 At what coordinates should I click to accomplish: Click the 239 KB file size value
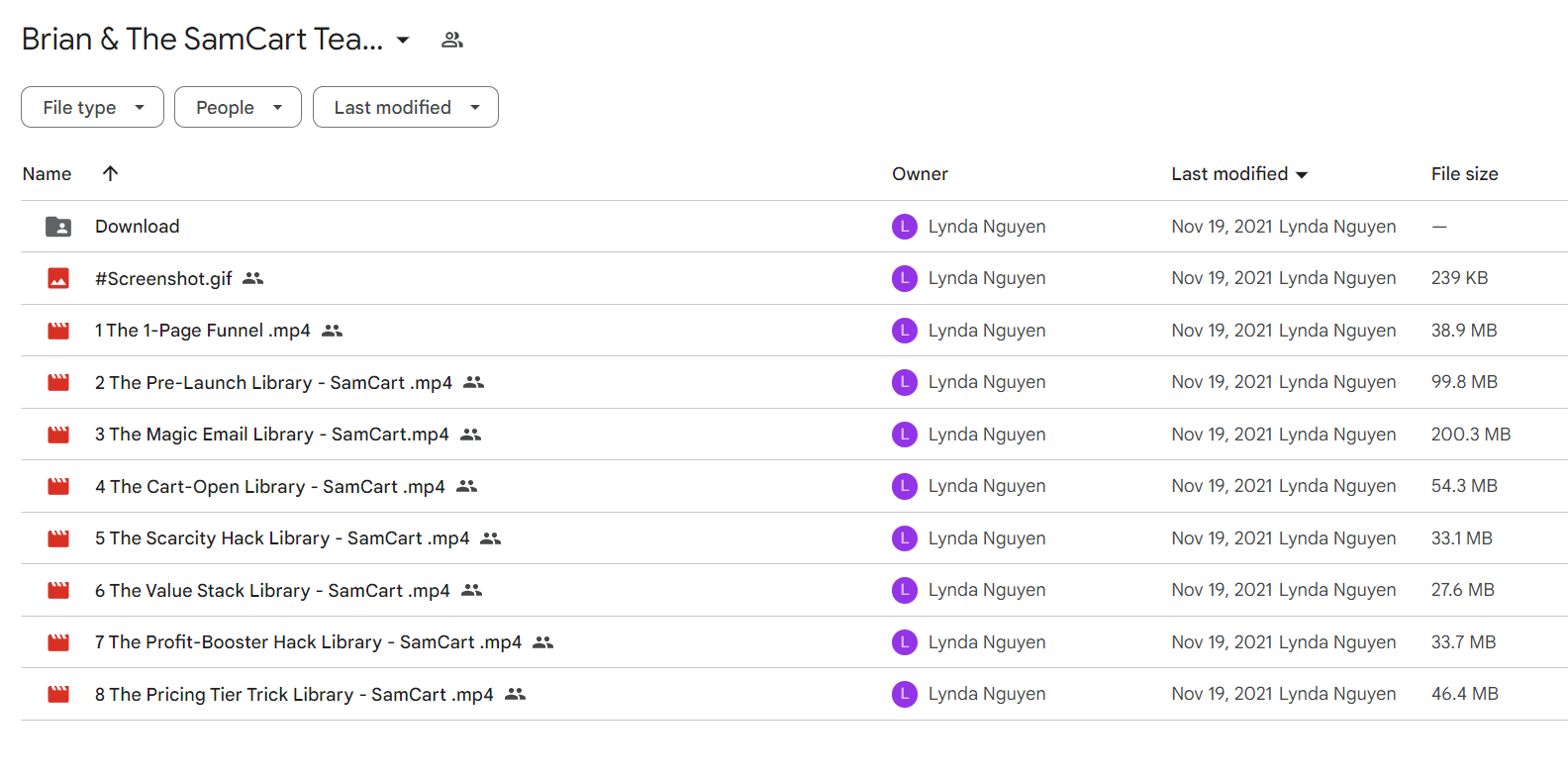(1459, 278)
